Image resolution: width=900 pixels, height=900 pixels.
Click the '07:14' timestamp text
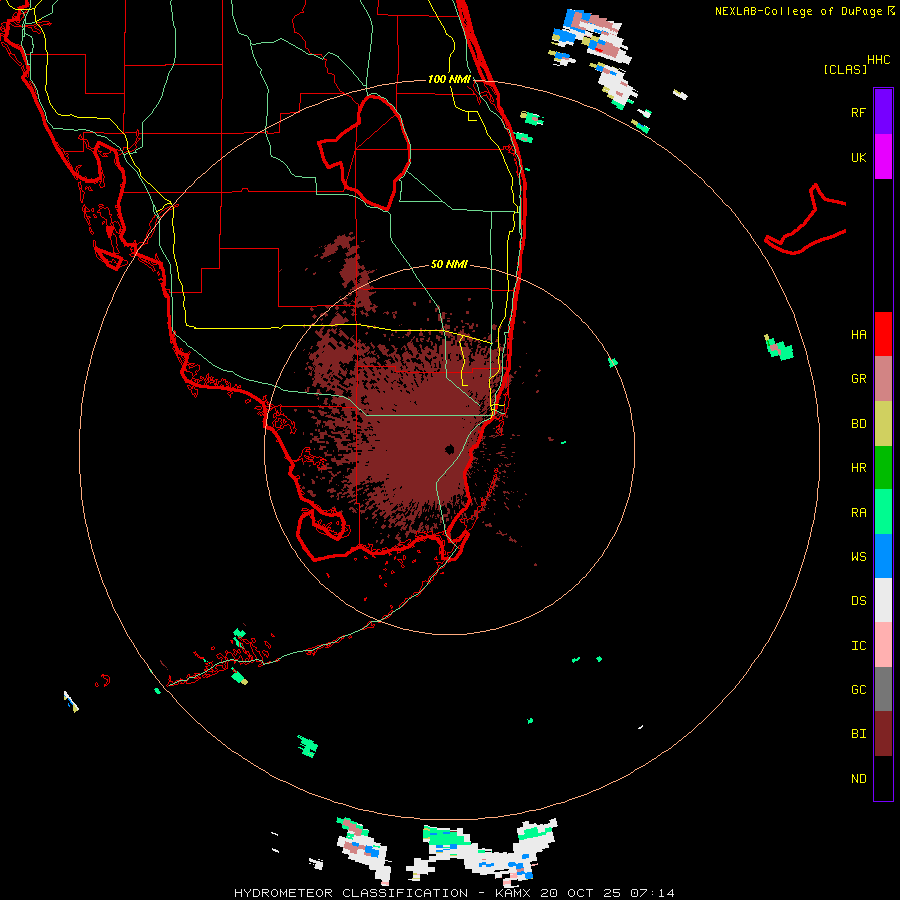652,893
